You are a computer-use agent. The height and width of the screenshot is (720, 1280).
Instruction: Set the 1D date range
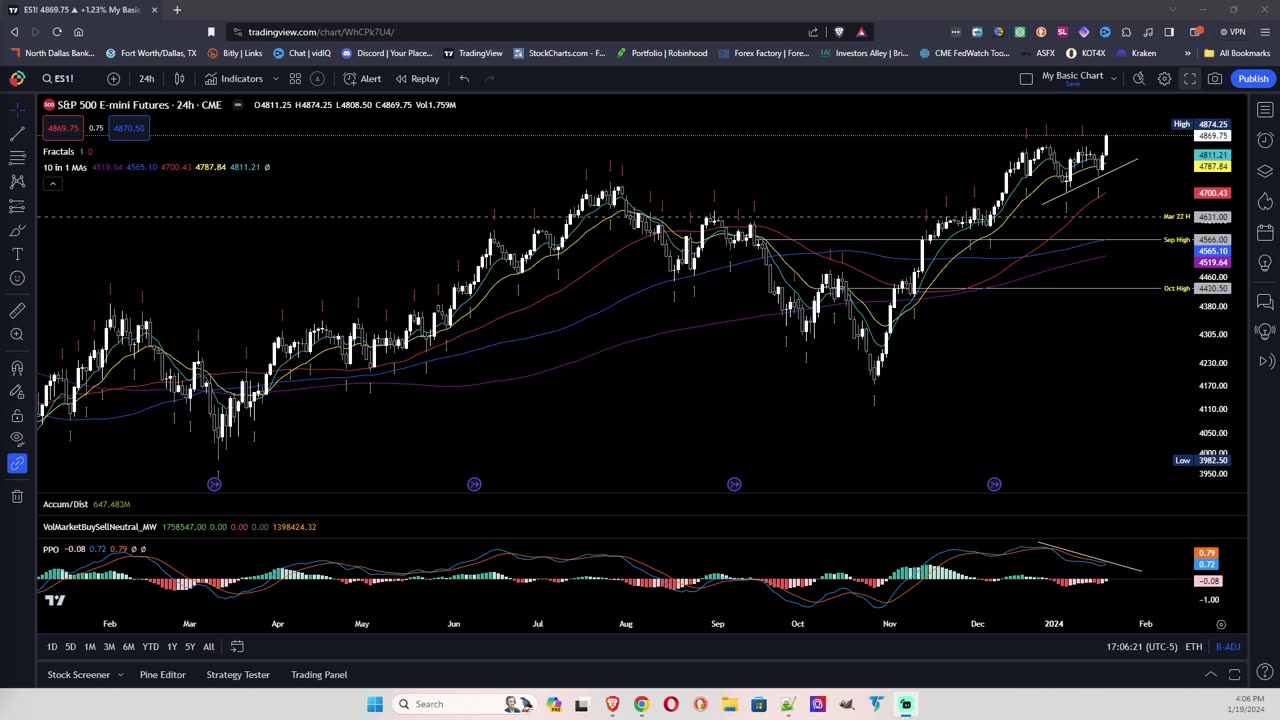52,647
